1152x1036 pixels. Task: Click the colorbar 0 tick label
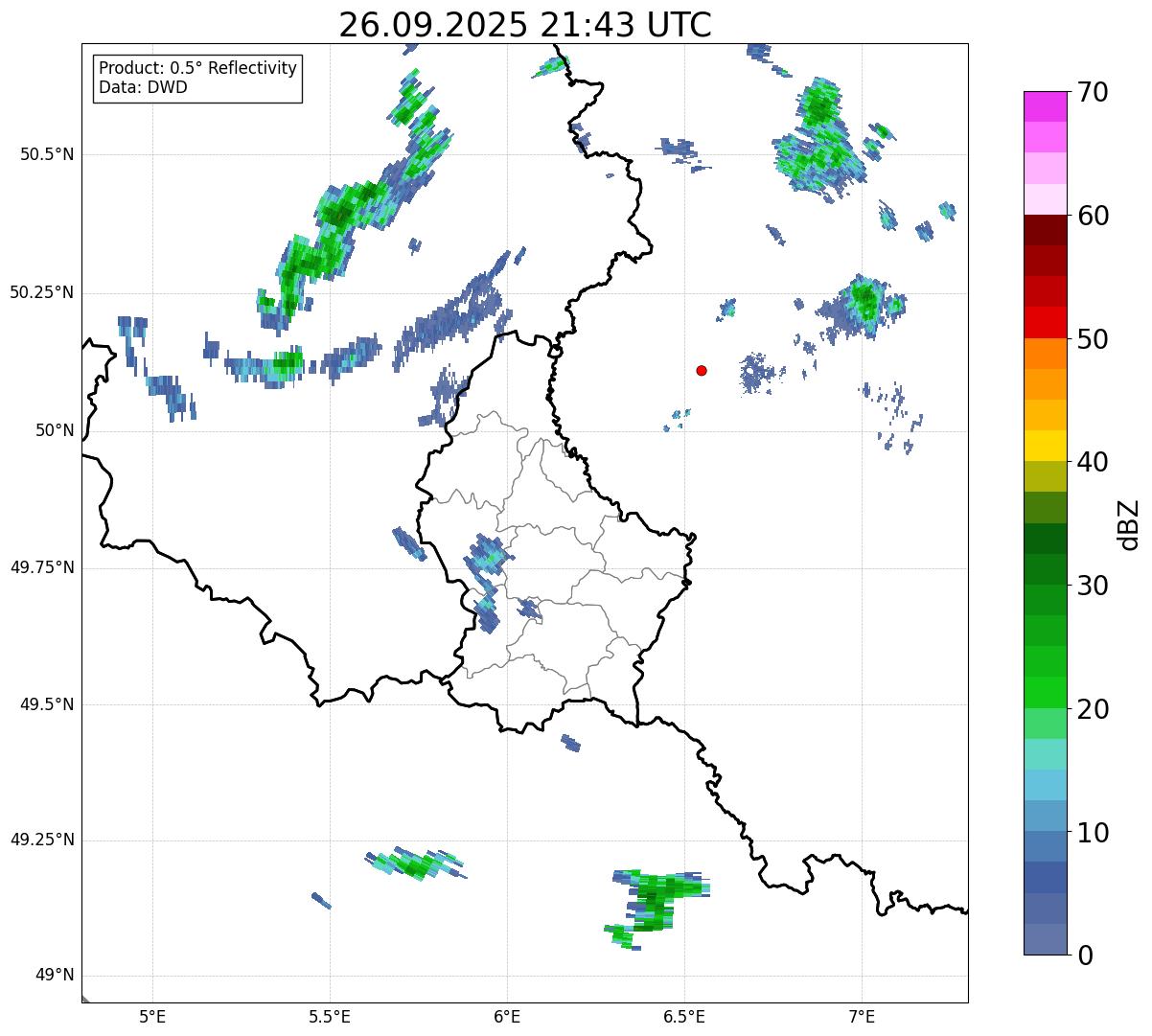tap(1085, 955)
